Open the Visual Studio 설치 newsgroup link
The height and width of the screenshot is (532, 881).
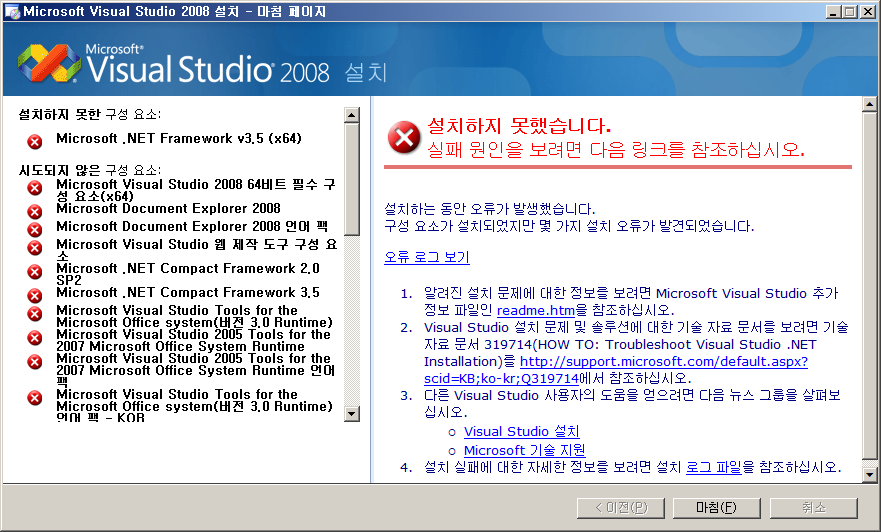[521, 431]
